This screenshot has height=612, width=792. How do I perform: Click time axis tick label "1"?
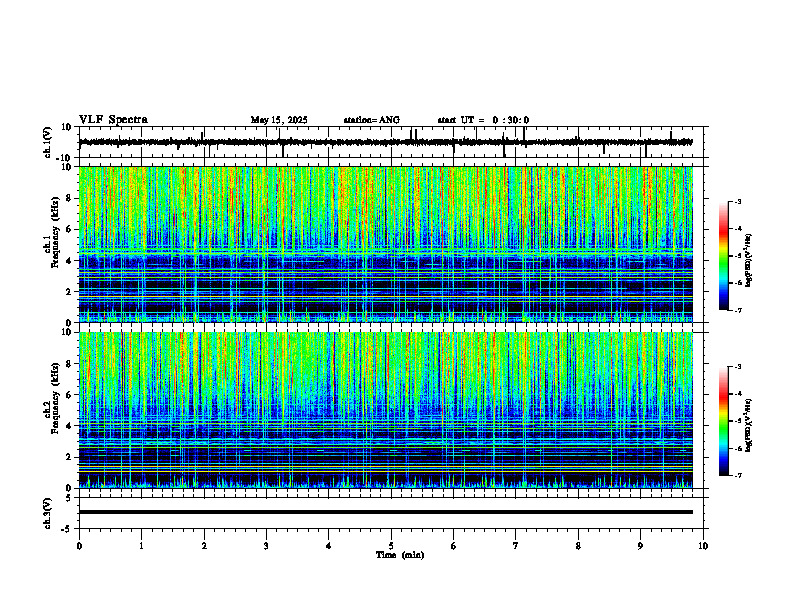(141, 546)
